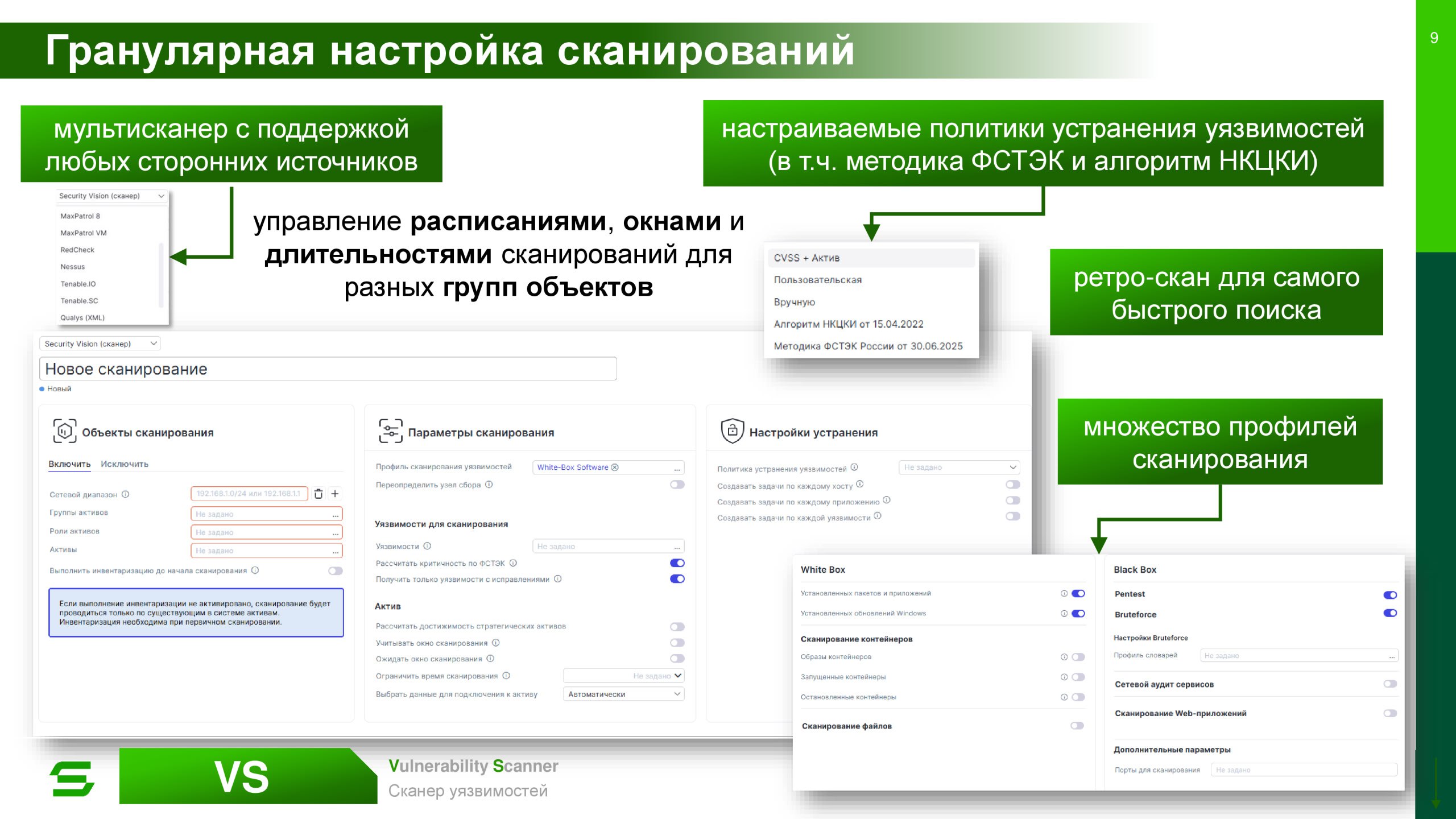Open Выбрать данные для подключения Автоматически dropdown
The height and width of the screenshot is (819, 1456).
pos(623,694)
